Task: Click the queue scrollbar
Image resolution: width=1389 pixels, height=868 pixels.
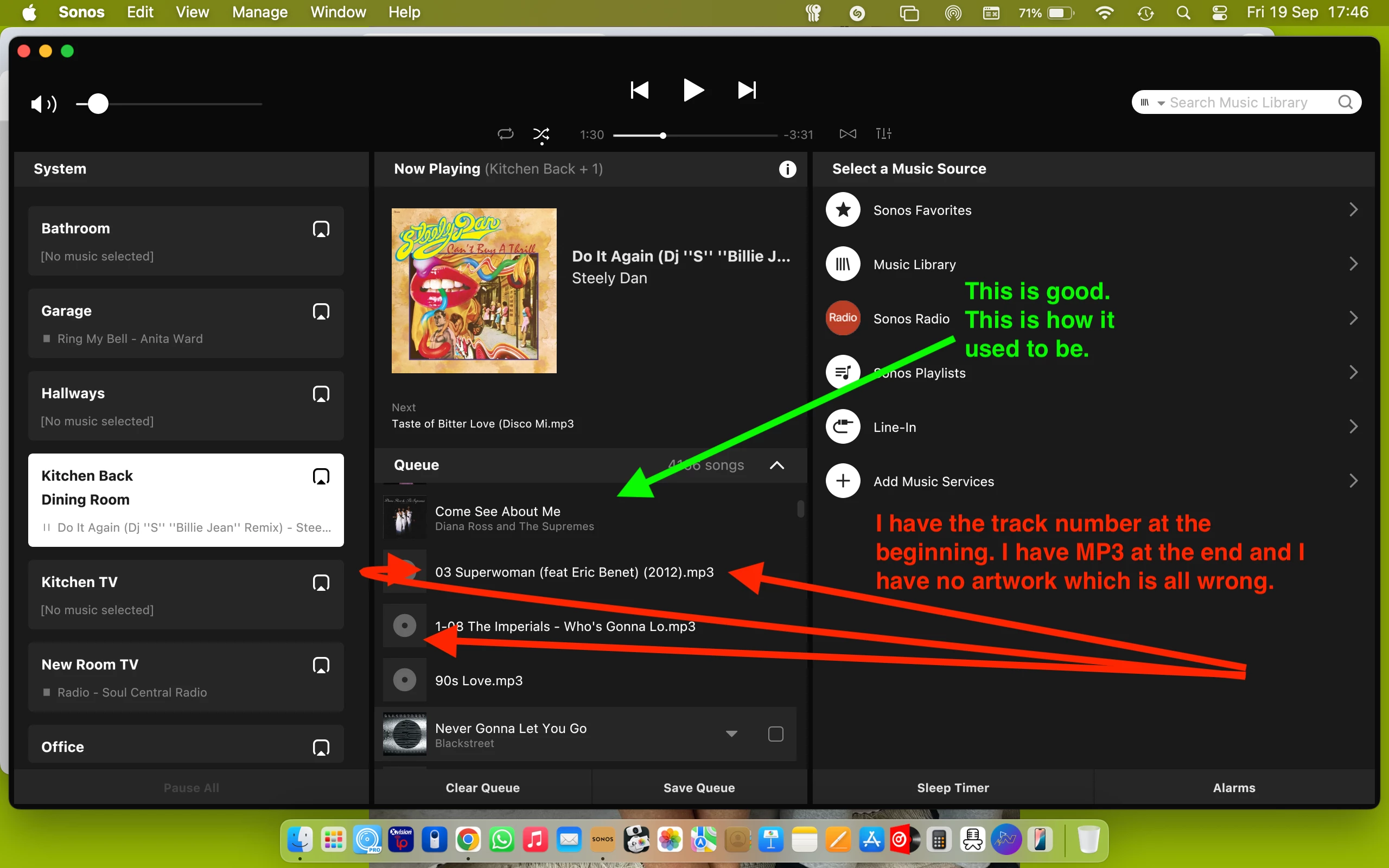Action: (x=800, y=509)
